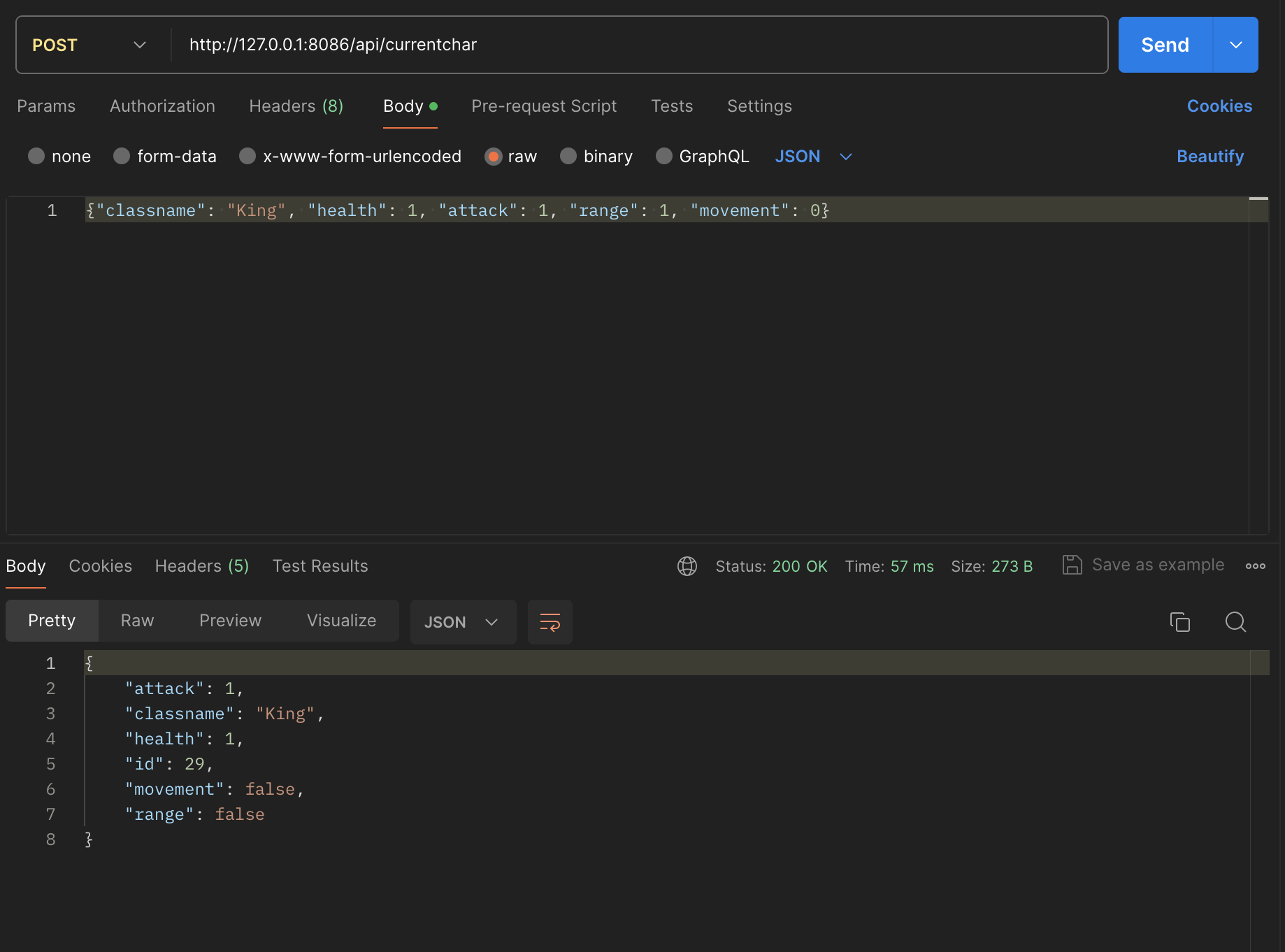The width and height of the screenshot is (1285, 952).
Task: Open the request body JSON format dropdown
Action: click(814, 156)
